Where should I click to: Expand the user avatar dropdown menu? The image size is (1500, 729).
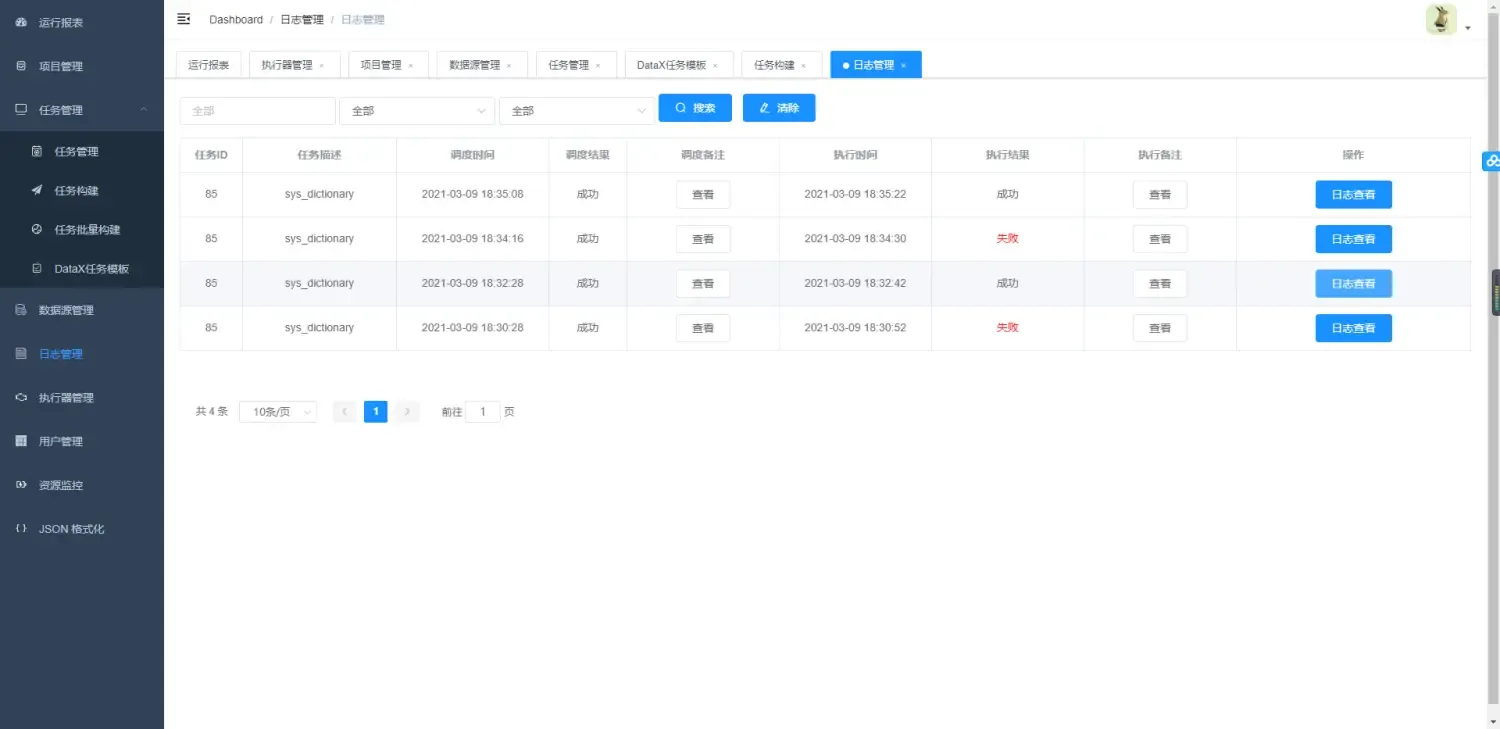pos(1440,19)
